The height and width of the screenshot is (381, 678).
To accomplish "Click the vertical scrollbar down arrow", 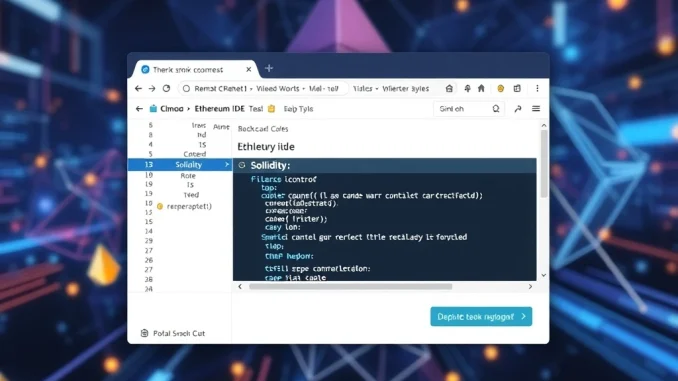I will [544, 275].
